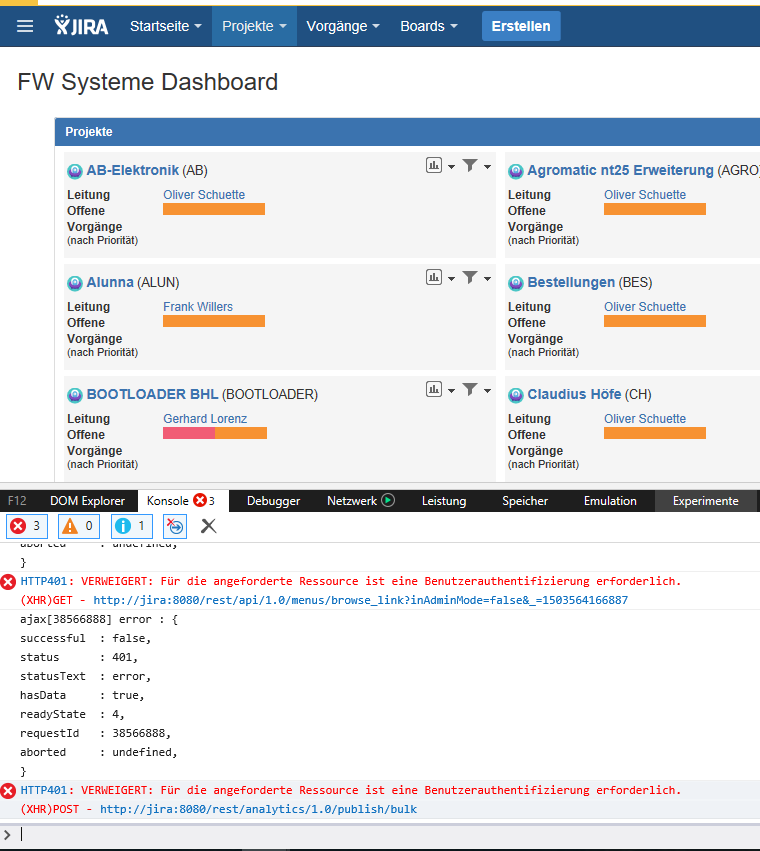Click Alunna project avatar icon
Screen dimensions: 760x851
(74, 283)
